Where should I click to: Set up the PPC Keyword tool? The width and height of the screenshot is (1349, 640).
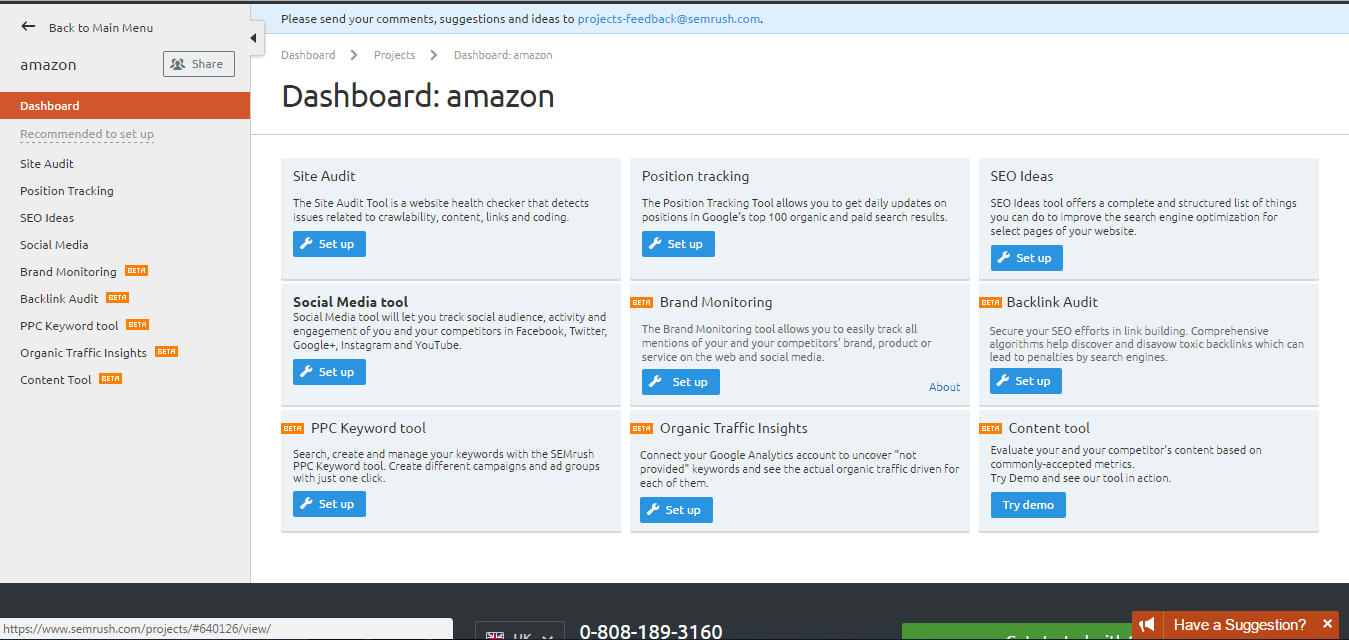[x=329, y=504]
